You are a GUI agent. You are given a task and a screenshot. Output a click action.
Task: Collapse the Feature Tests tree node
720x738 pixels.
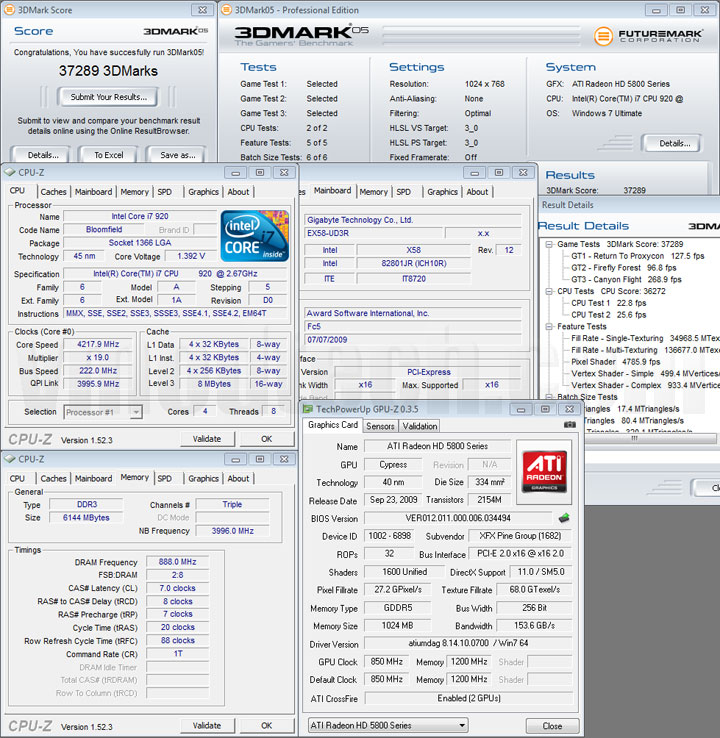549,327
